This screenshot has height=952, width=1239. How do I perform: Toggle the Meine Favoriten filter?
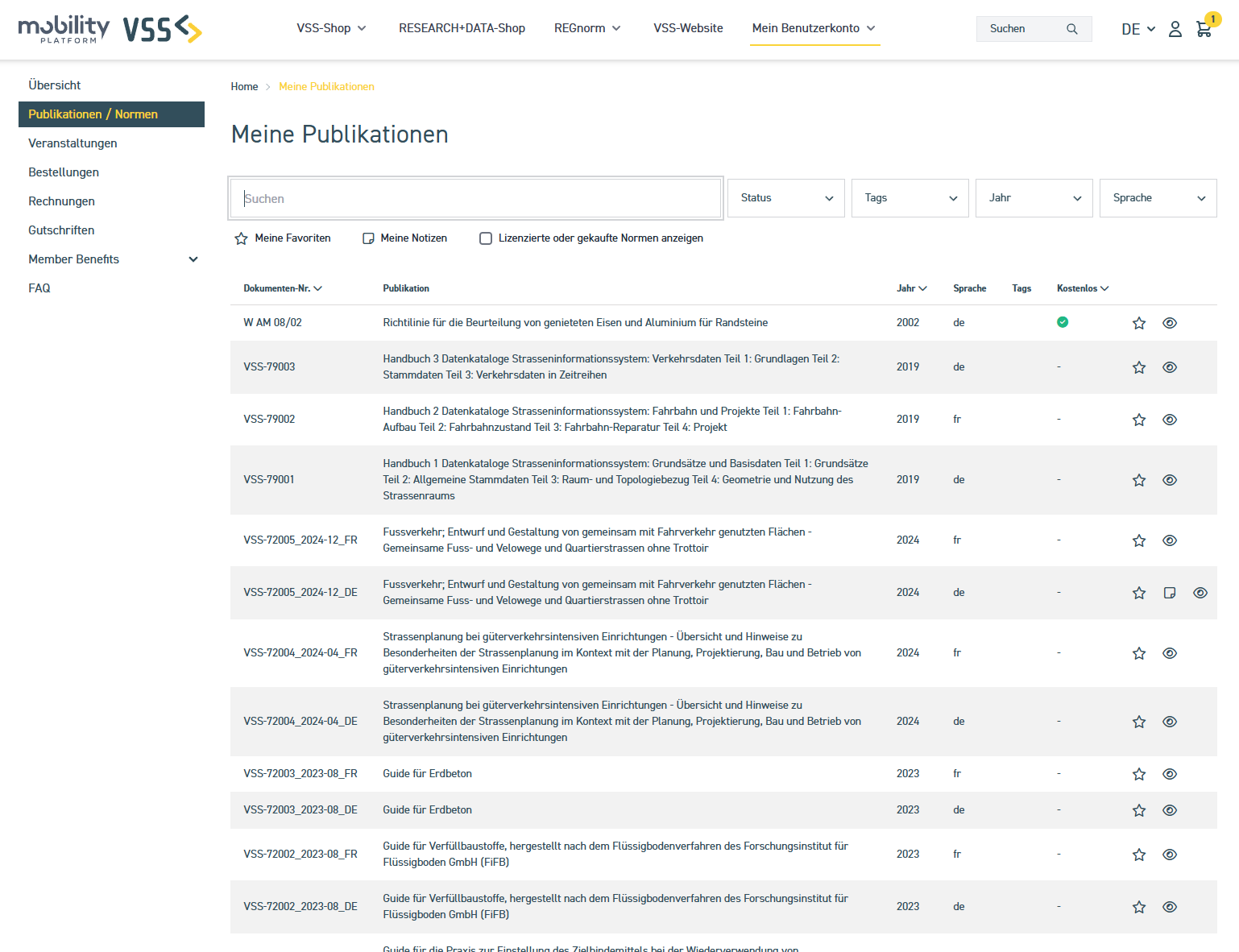coord(283,238)
